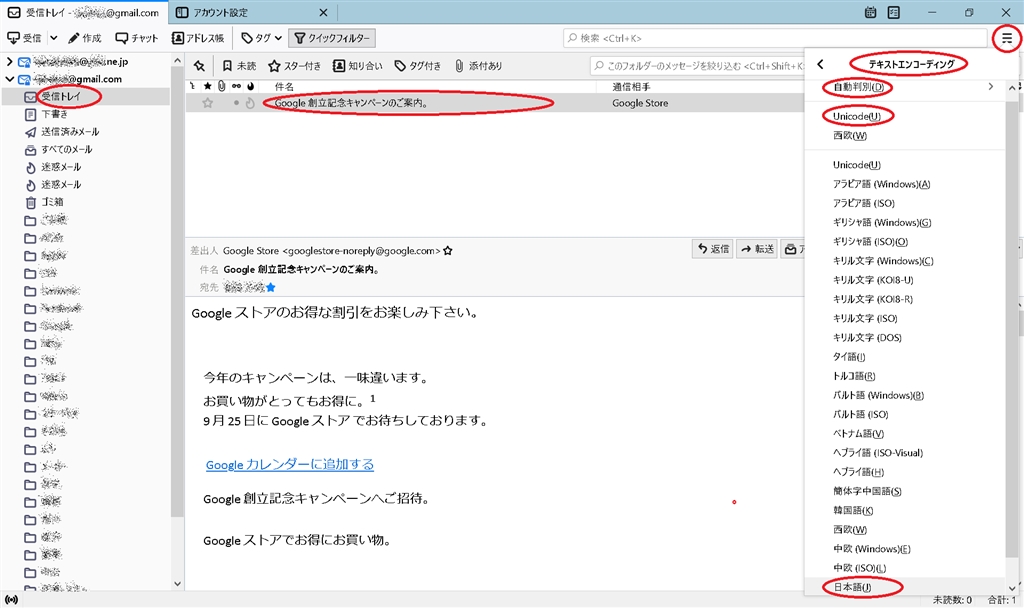1024x608 pixels.
Task: Choose タイ語 encoding
Action: [849, 357]
